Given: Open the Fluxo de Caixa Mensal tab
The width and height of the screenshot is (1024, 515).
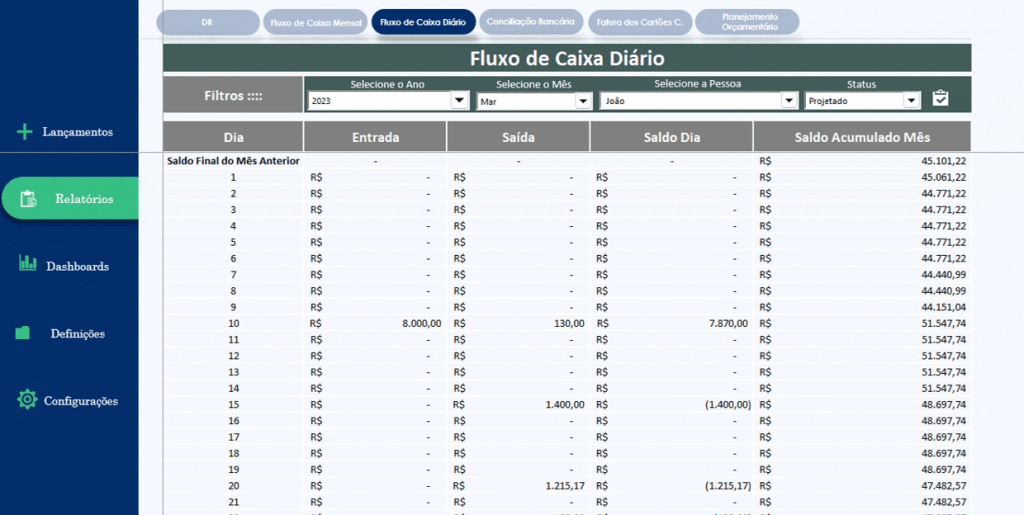Looking at the screenshot, I should click(x=315, y=22).
